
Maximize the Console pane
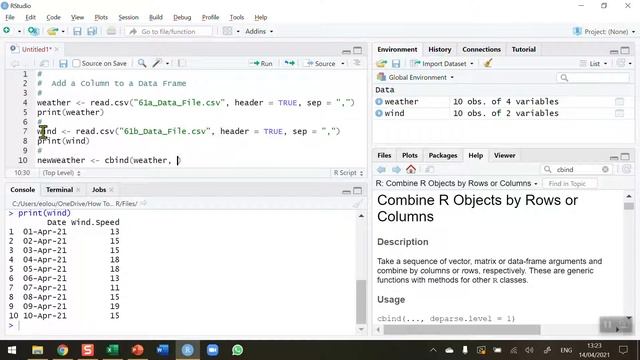point(358,191)
